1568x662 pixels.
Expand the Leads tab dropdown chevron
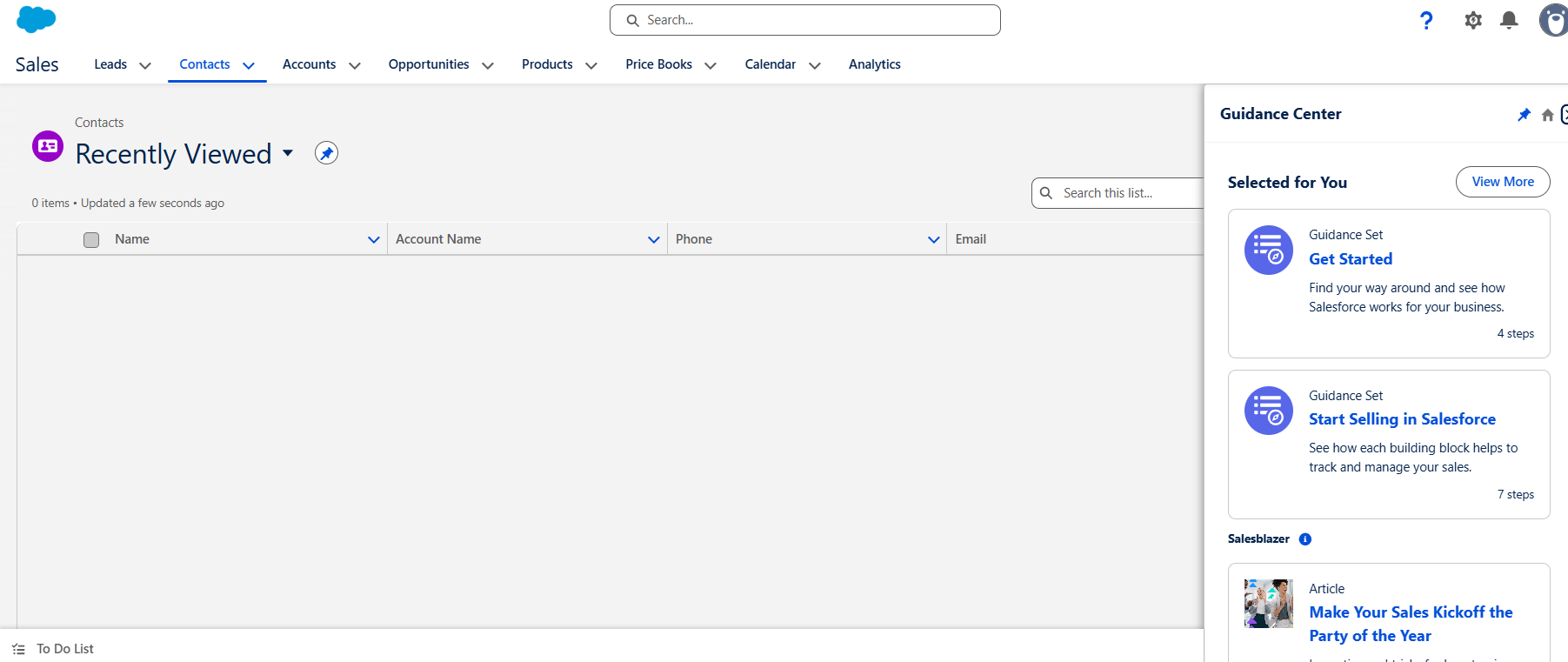[x=145, y=65]
